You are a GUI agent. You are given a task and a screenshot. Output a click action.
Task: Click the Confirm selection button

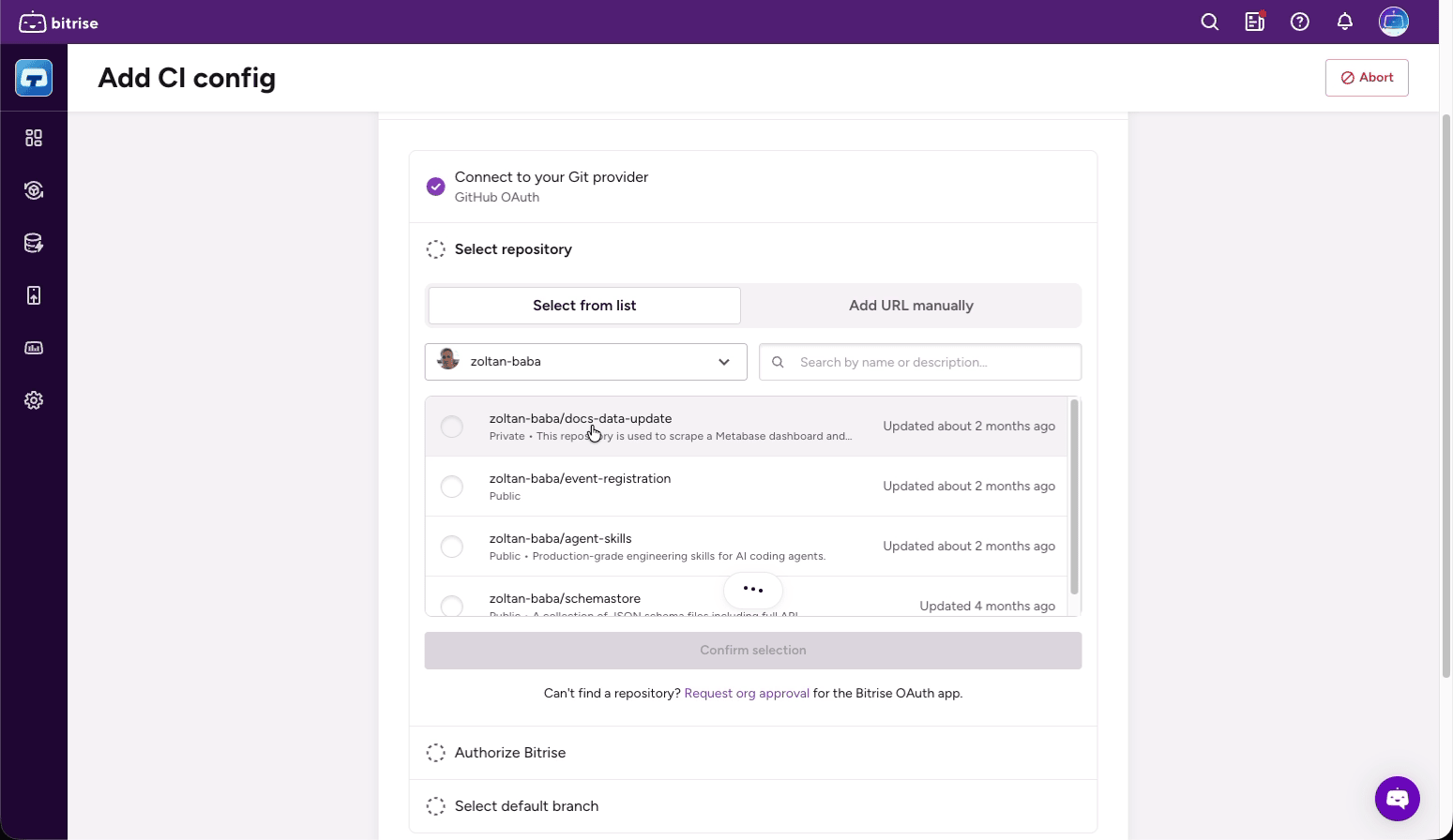(753, 651)
